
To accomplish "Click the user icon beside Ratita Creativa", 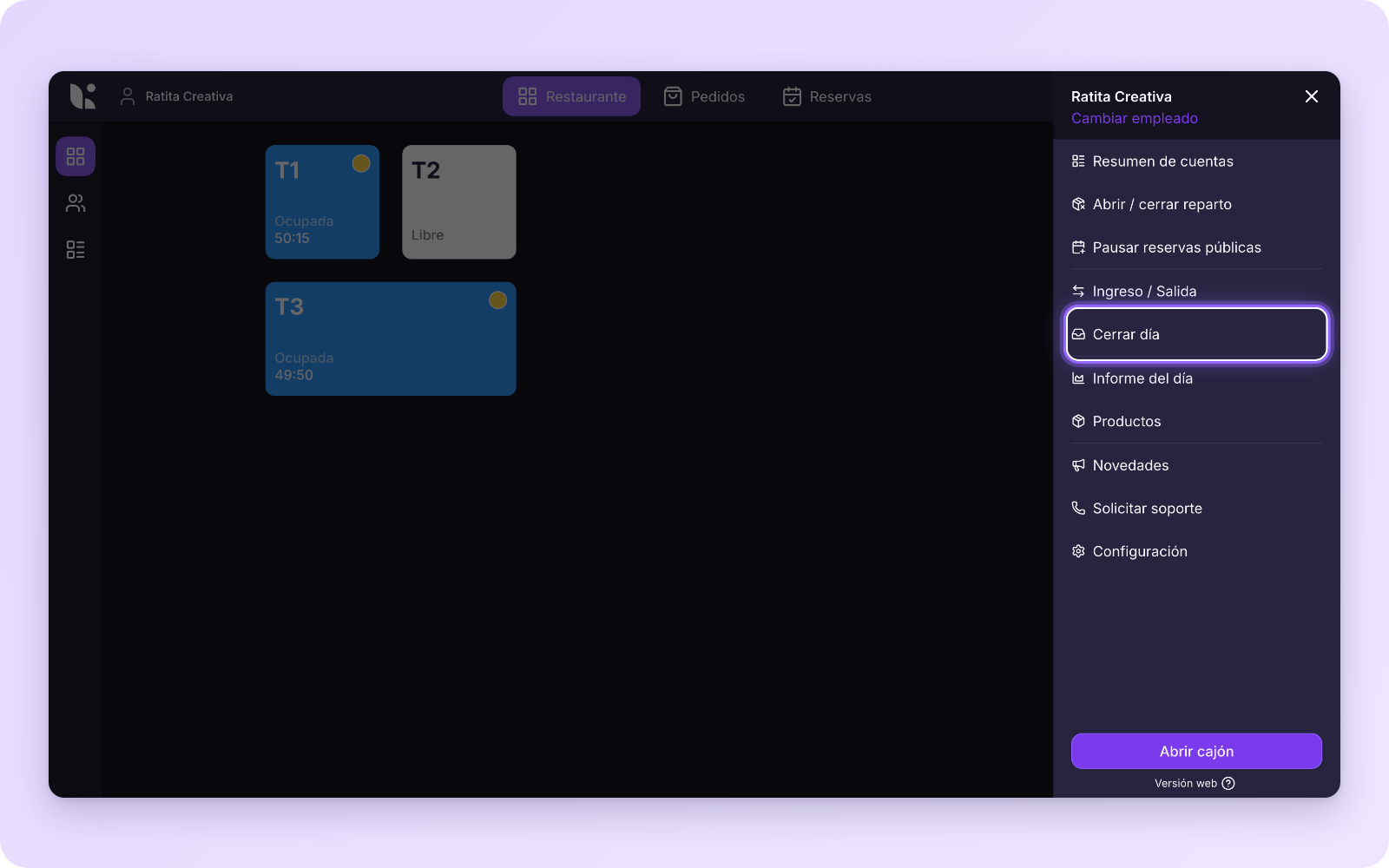I will 128,96.
